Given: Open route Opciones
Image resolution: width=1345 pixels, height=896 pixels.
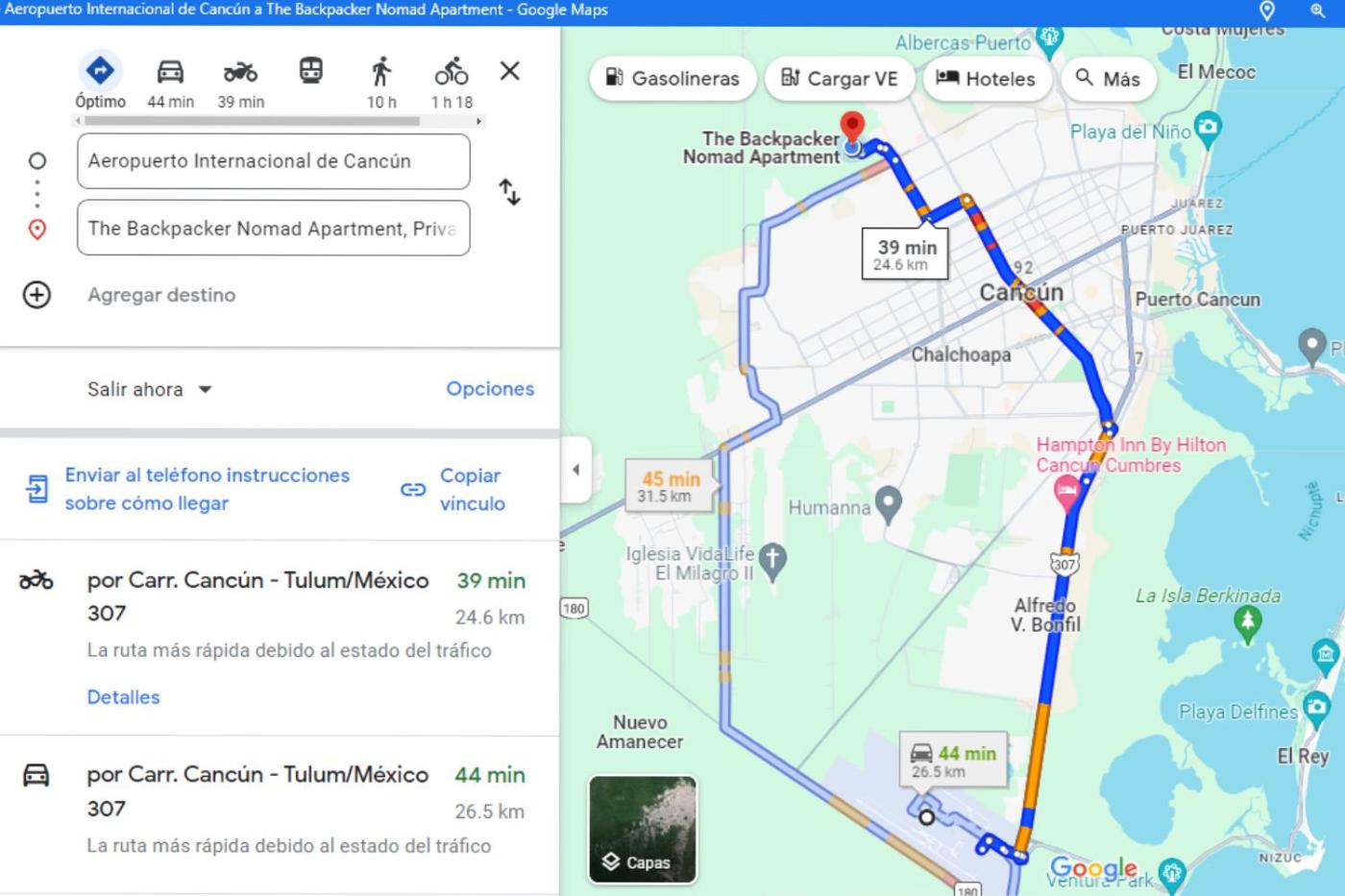Looking at the screenshot, I should tap(490, 389).
